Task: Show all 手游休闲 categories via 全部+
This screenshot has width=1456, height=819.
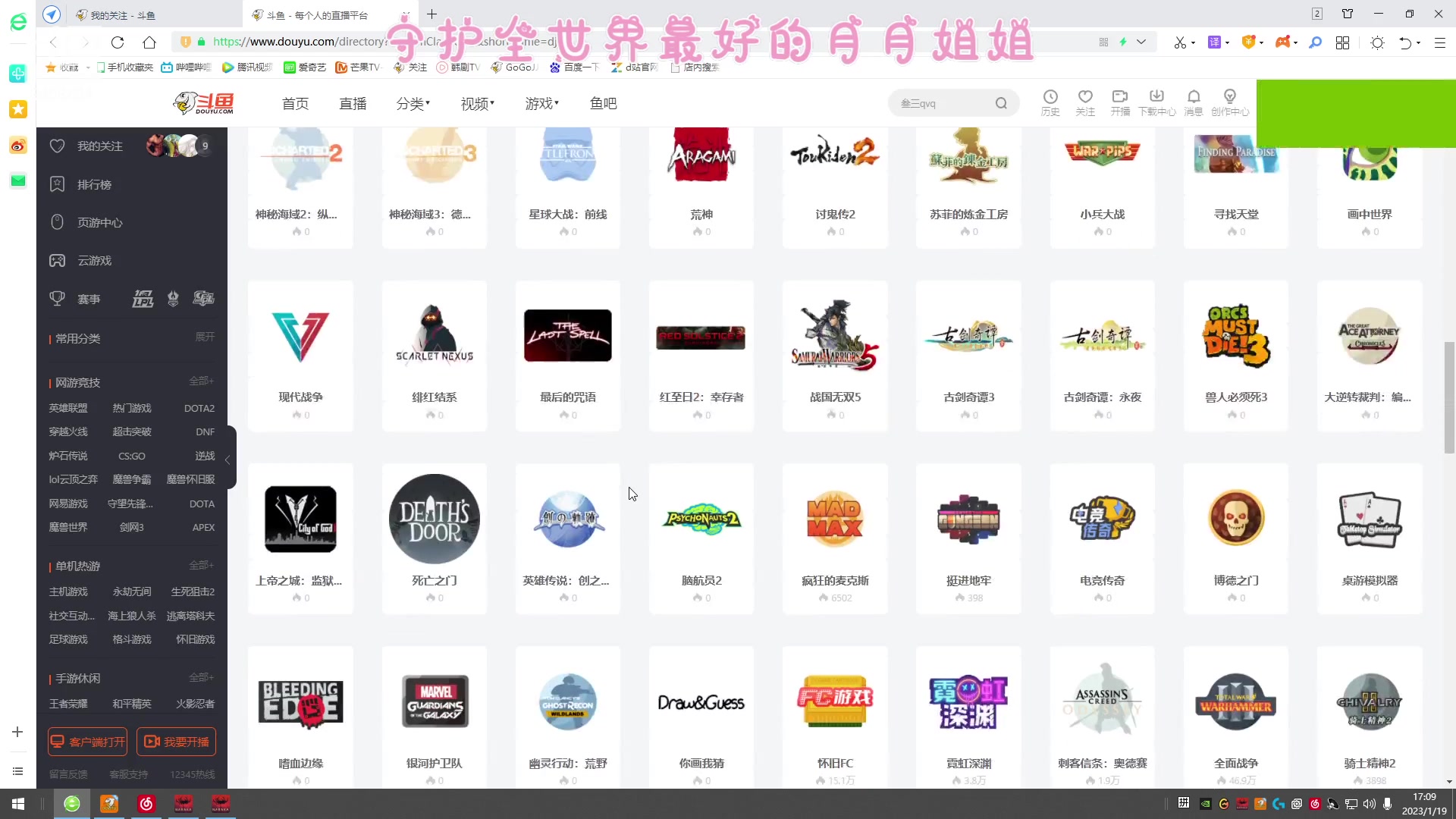Action: coord(202,677)
